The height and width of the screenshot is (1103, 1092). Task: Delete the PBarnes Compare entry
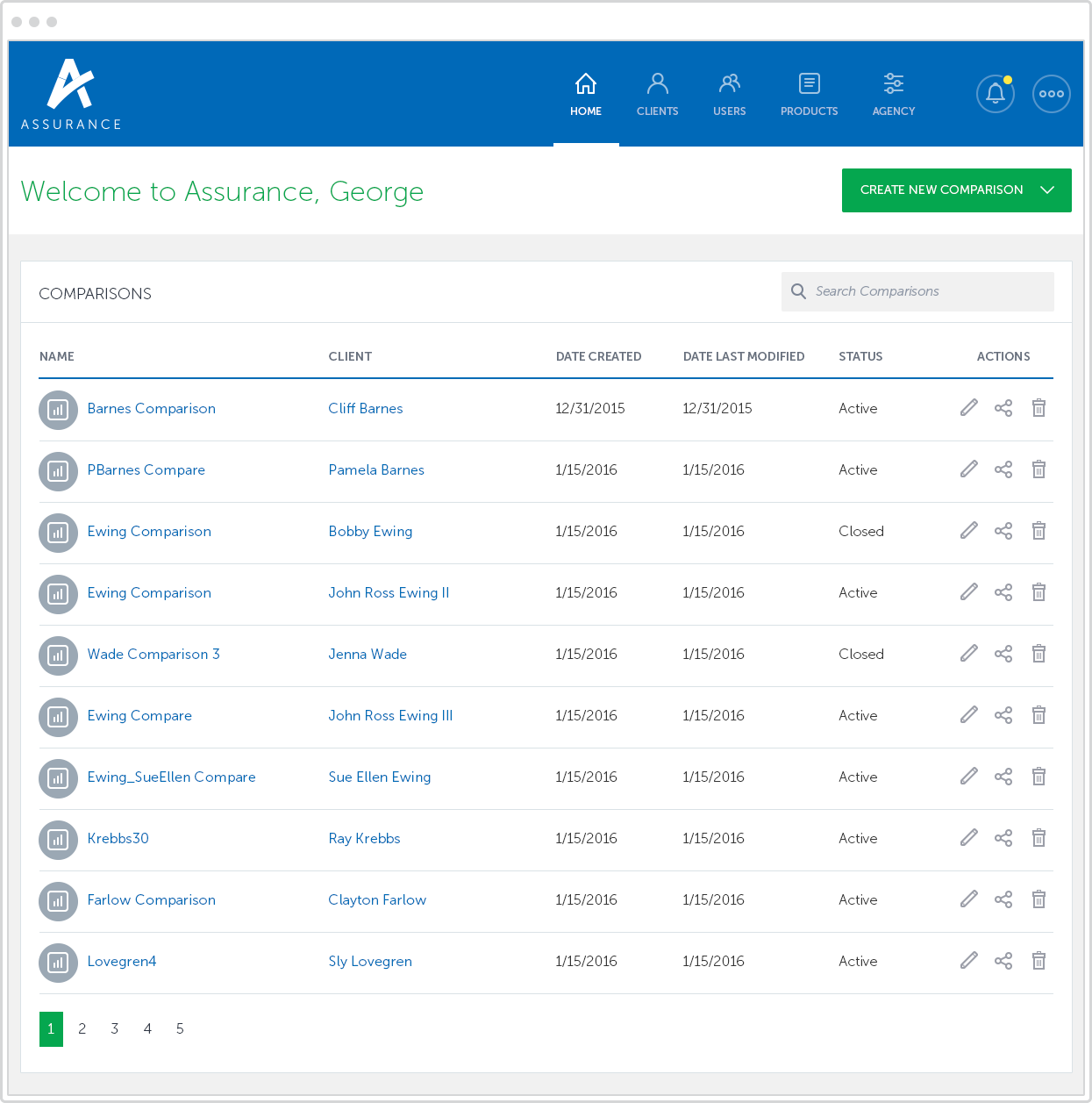coord(1038,469)
